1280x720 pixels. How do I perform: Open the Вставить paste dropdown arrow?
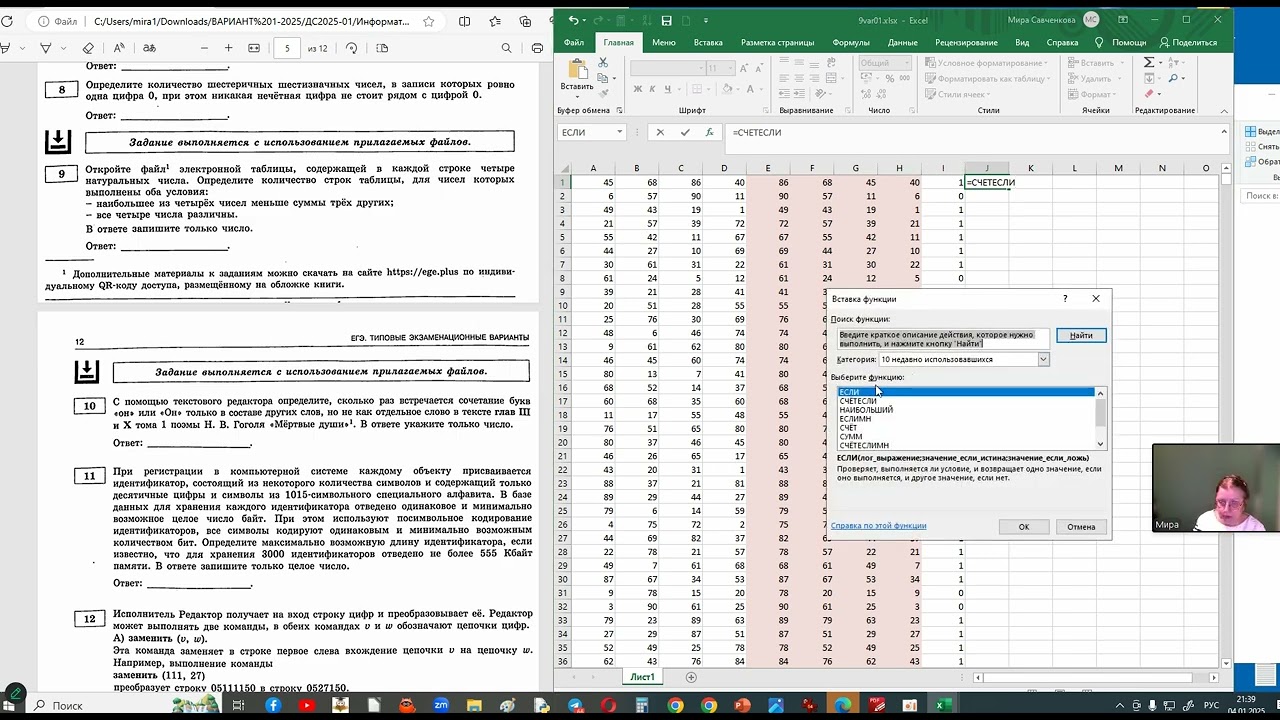coord(577,97)
